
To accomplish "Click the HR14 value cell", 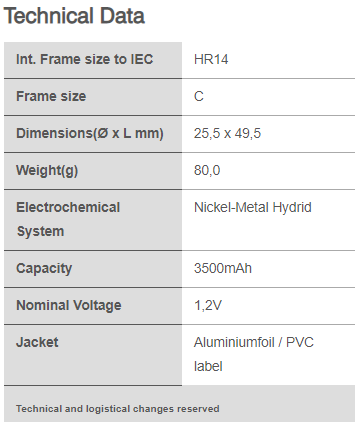I will [211, 60].
